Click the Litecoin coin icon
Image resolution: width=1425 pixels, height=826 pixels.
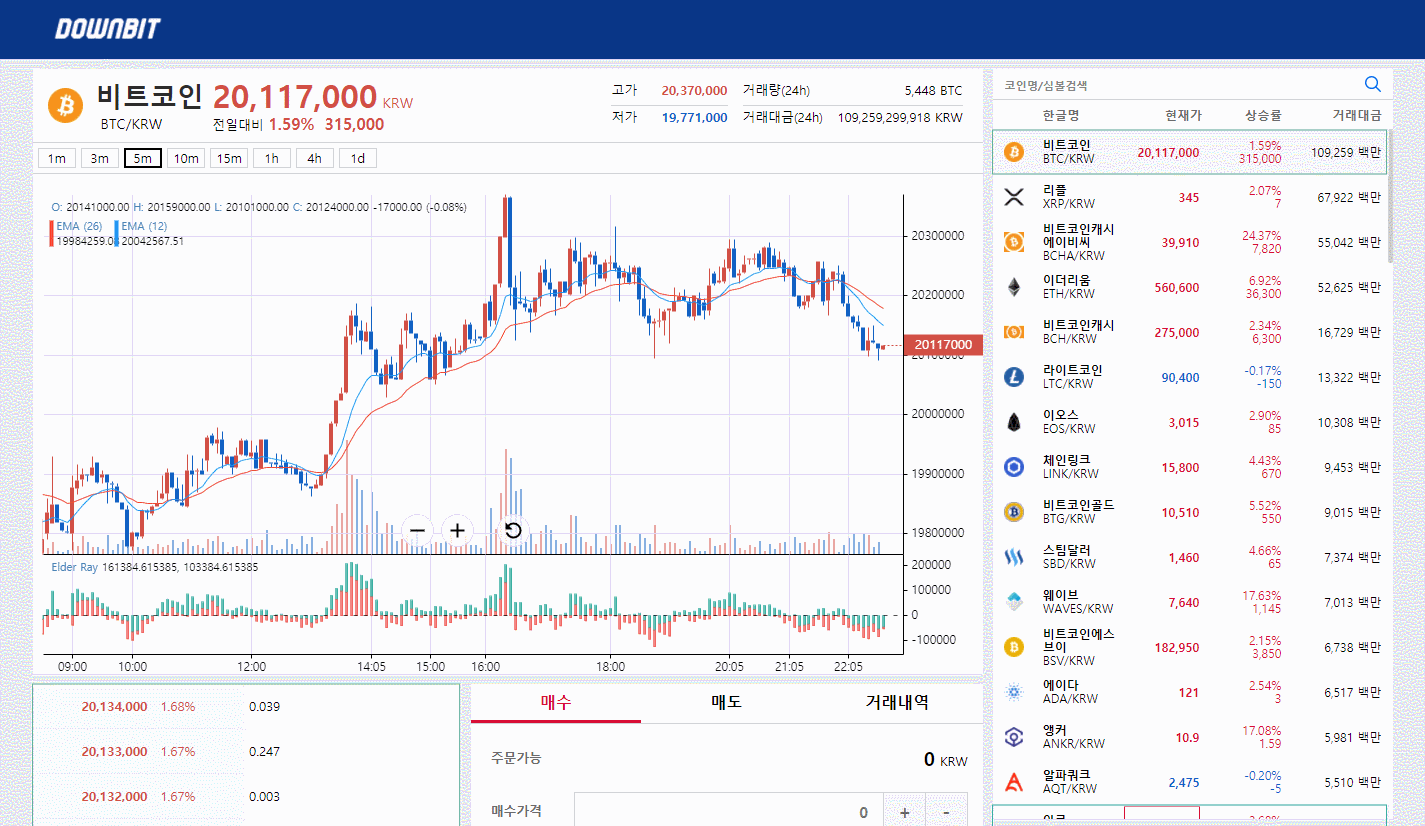click(x=1014, y=377)
